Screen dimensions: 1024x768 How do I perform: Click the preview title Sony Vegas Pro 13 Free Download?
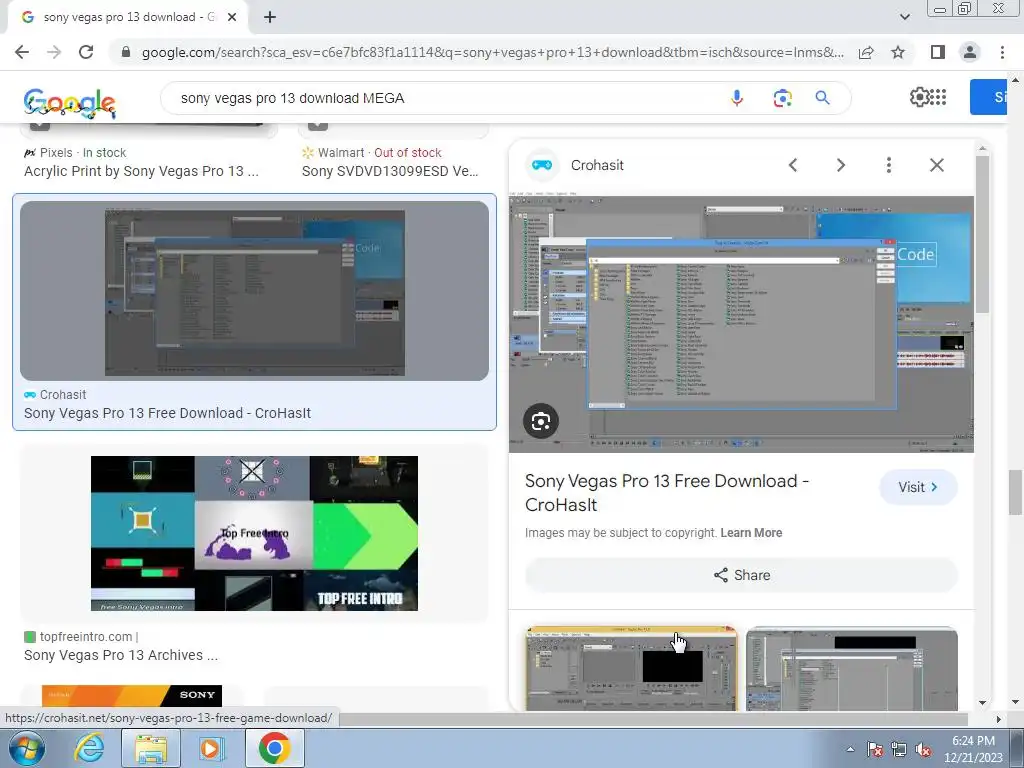point(667,492)
